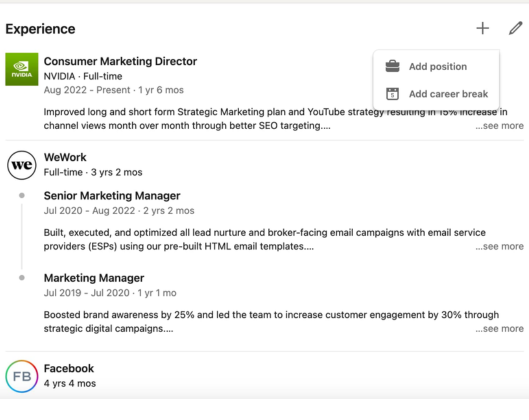This screenshot has width=529, height=420.
Task: Open the Facebook company name link
Action: click(69, 368)
